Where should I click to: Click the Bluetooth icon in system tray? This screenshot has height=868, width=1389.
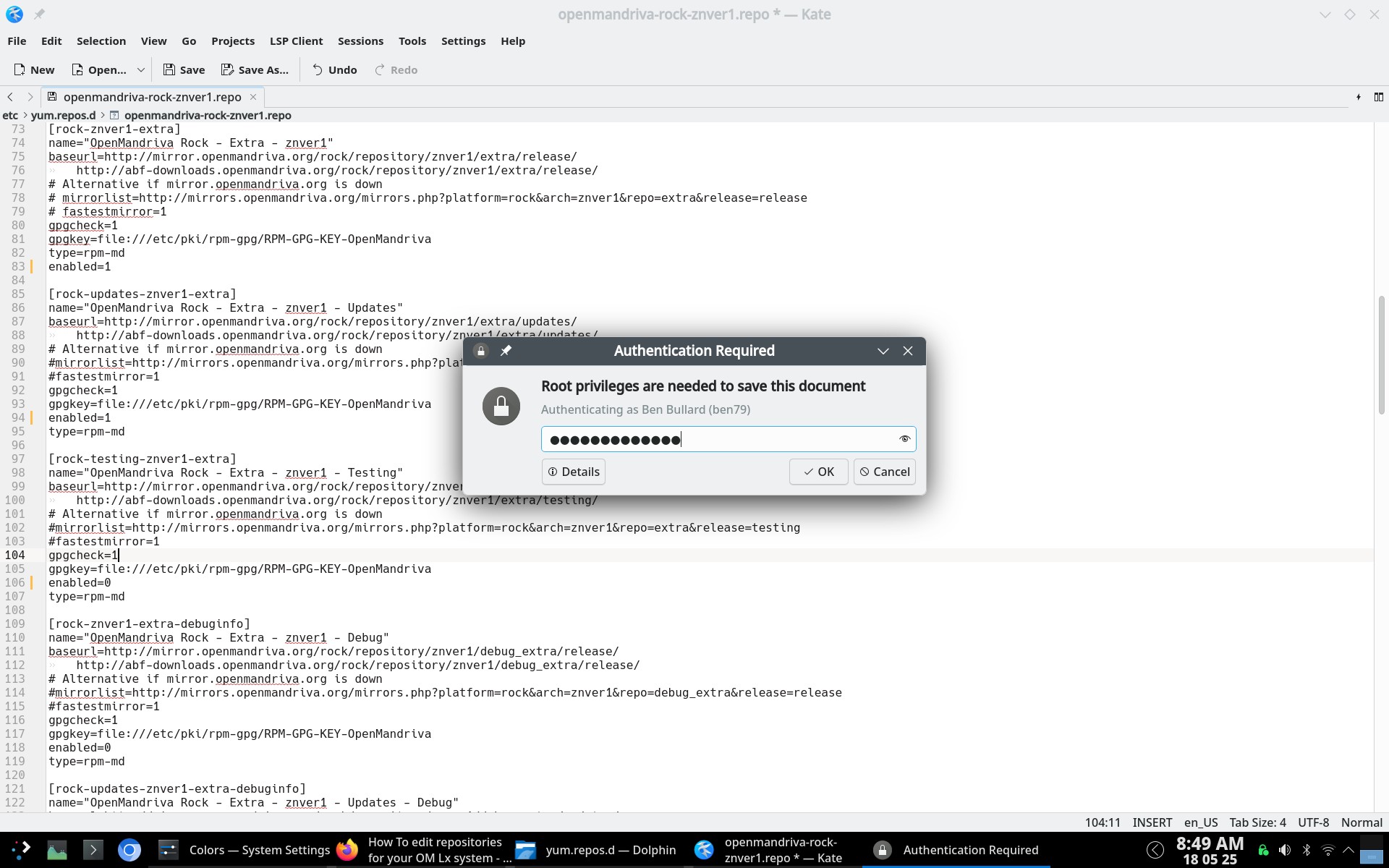pyautogui.click(x=1307, y=850)
